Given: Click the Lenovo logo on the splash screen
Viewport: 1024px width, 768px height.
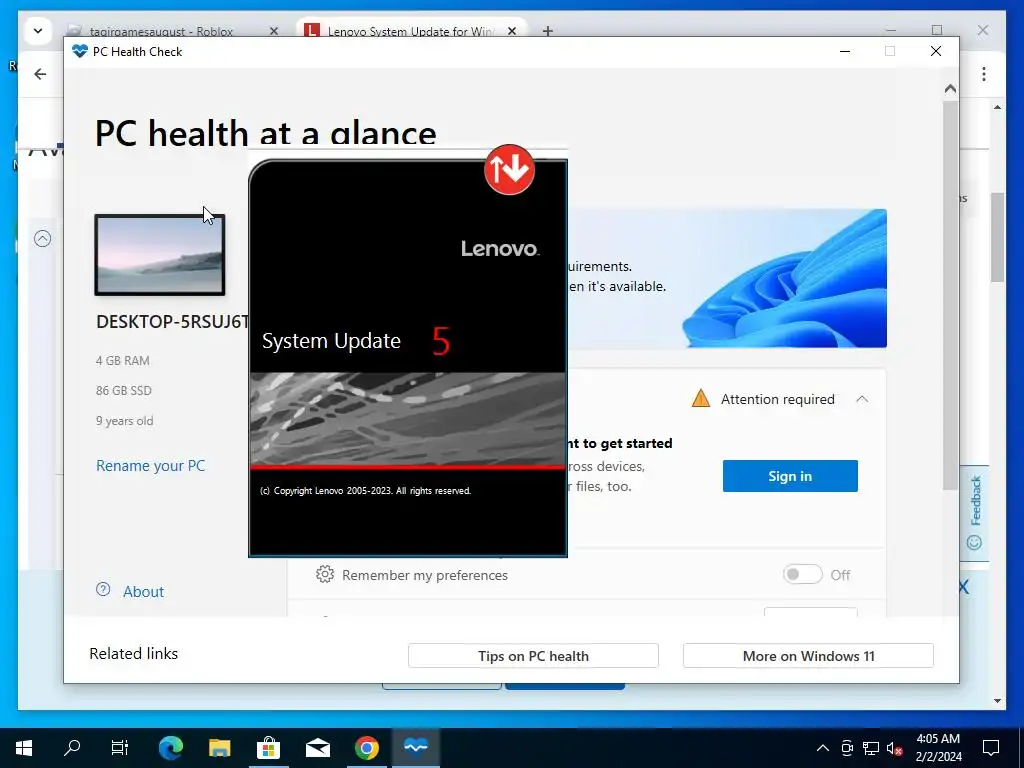Looking at the screenshot, I should tap(500, 248).
